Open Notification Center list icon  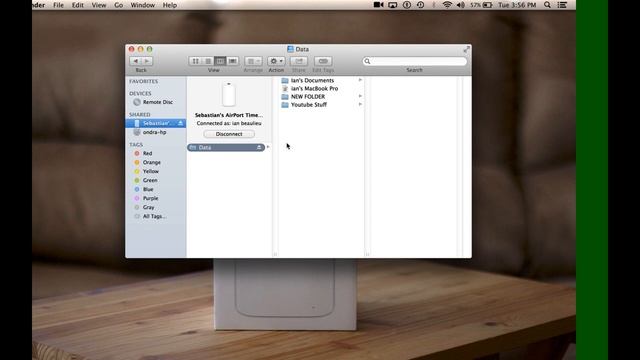point(562,5)
